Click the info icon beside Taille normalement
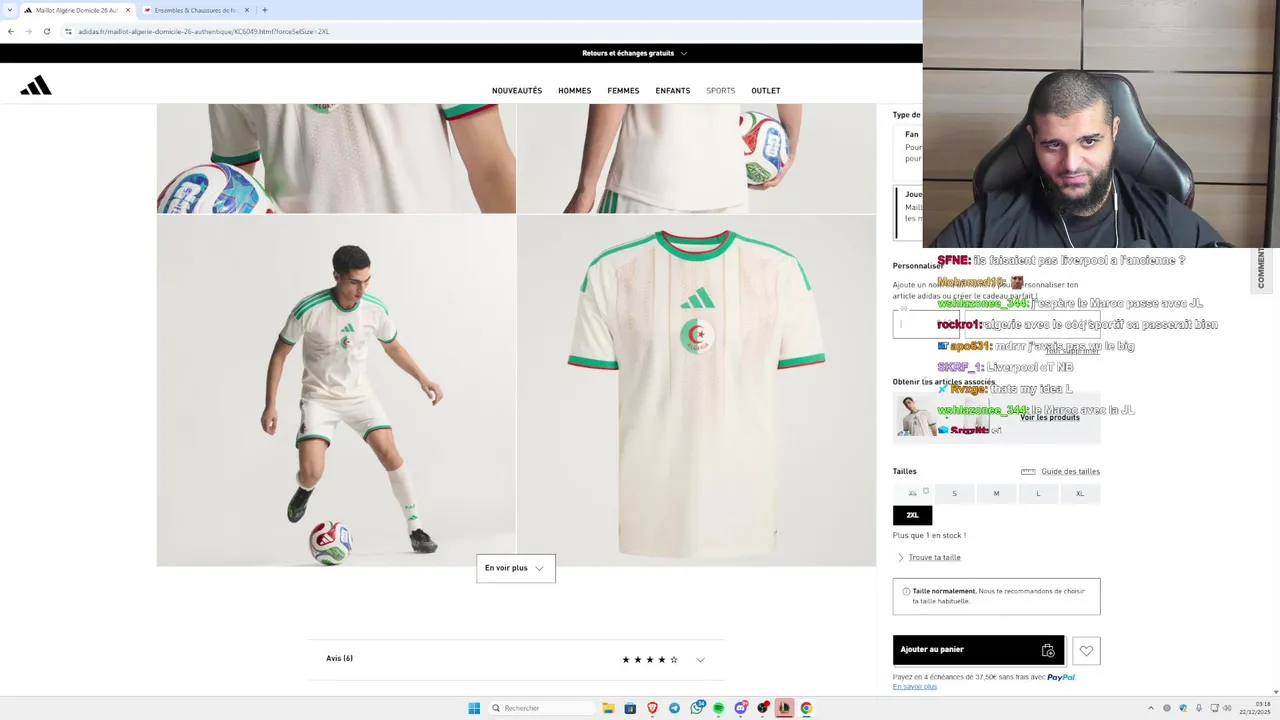1280x720 pixels. coord(906,591)
